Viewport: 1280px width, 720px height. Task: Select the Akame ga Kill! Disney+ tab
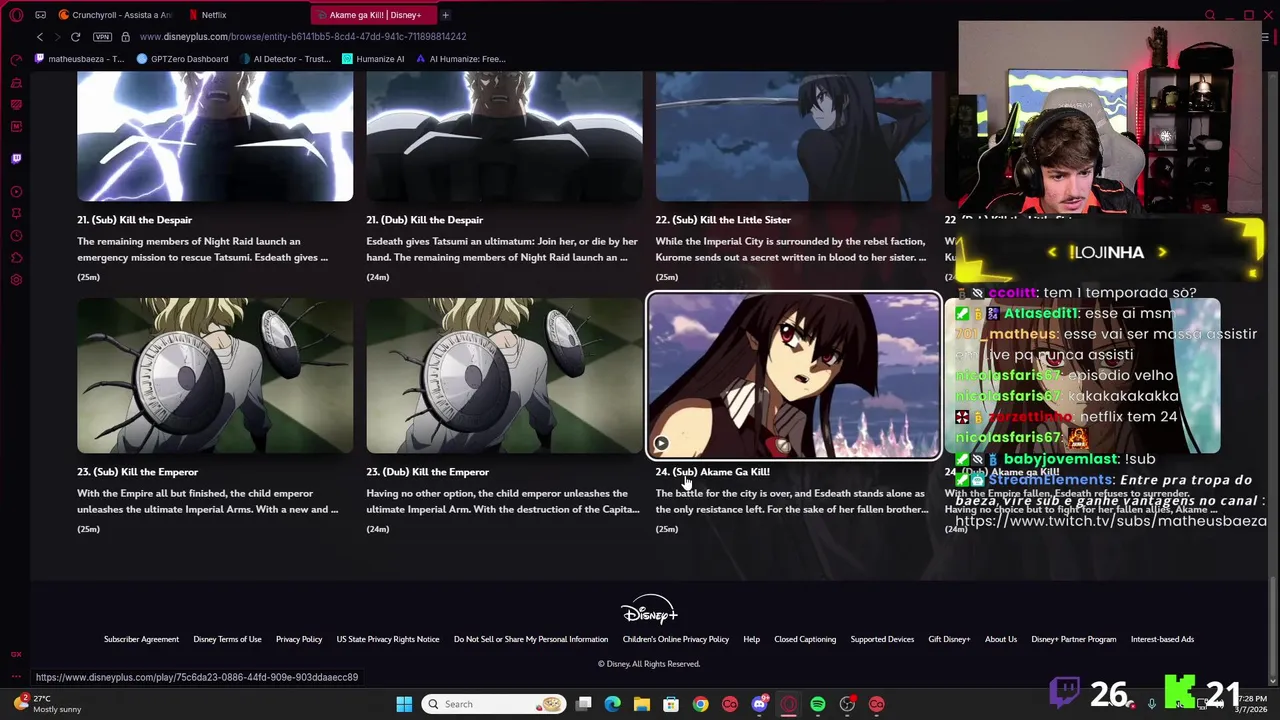[x=375, y=15]
